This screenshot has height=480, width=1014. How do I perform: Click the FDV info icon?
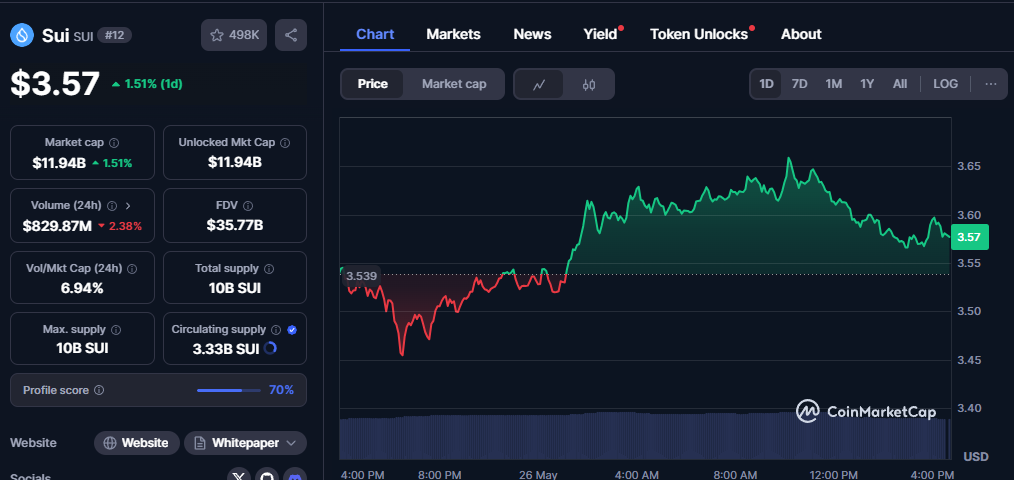[248, 206]
